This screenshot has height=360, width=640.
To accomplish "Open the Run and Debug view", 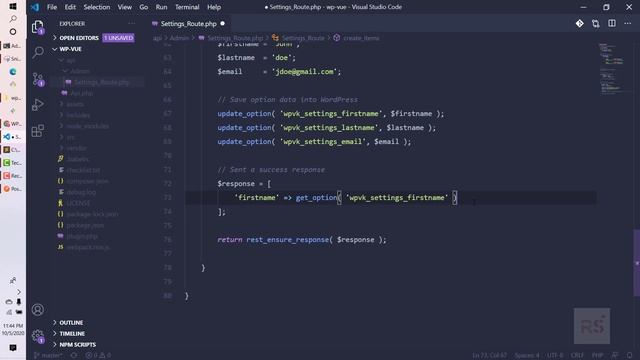I will coord(38,105).
